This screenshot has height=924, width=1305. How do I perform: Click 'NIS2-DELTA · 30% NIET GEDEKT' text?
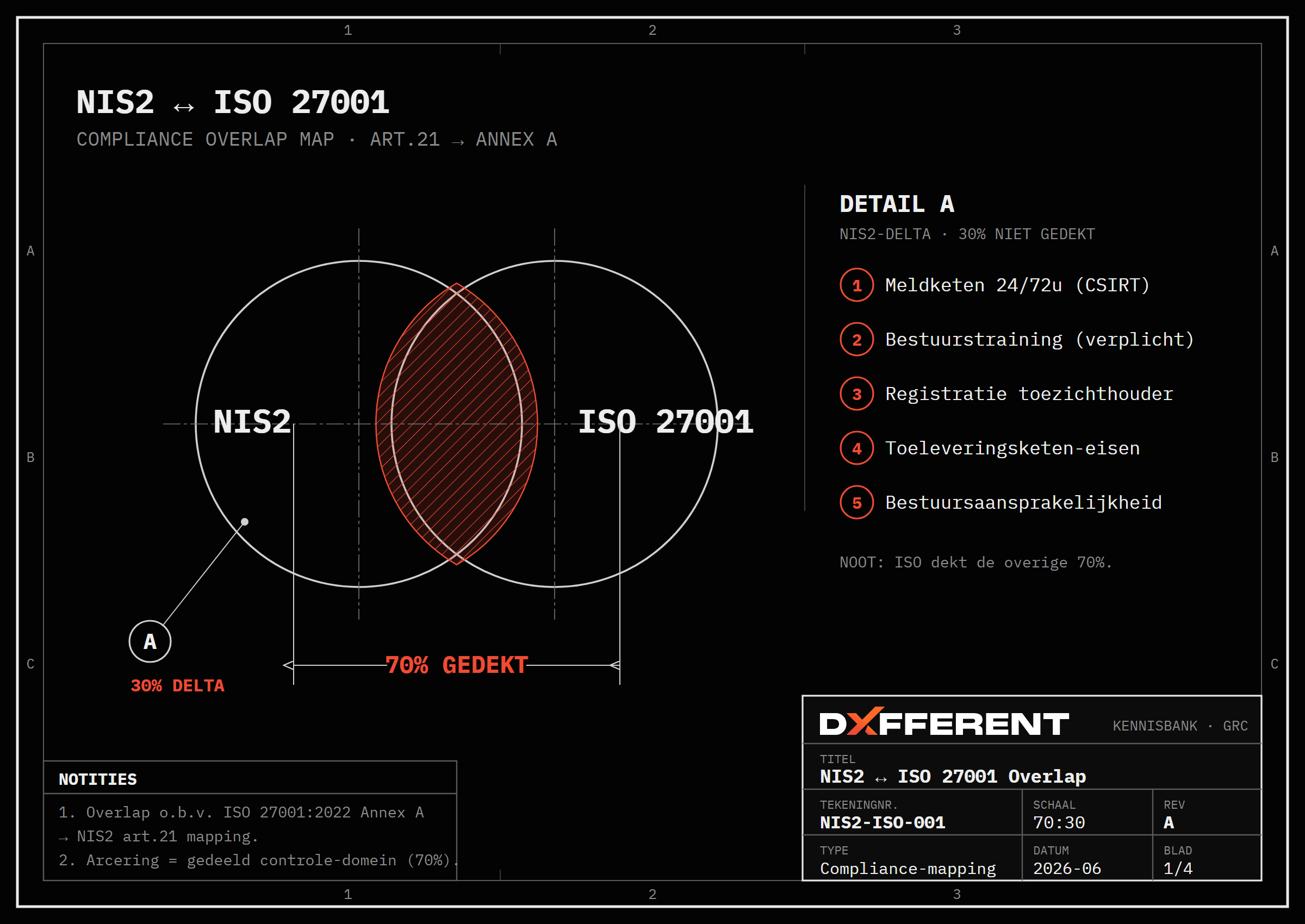point(967,234)
